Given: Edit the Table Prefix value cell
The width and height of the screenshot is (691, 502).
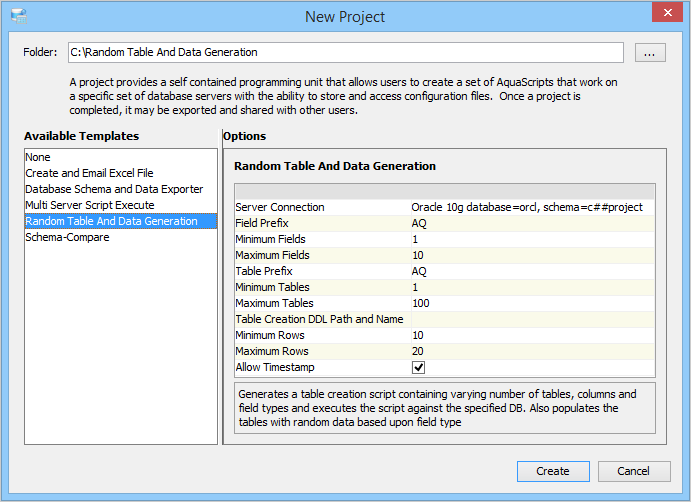Looking at the screenshot, I should click(531, 271).
